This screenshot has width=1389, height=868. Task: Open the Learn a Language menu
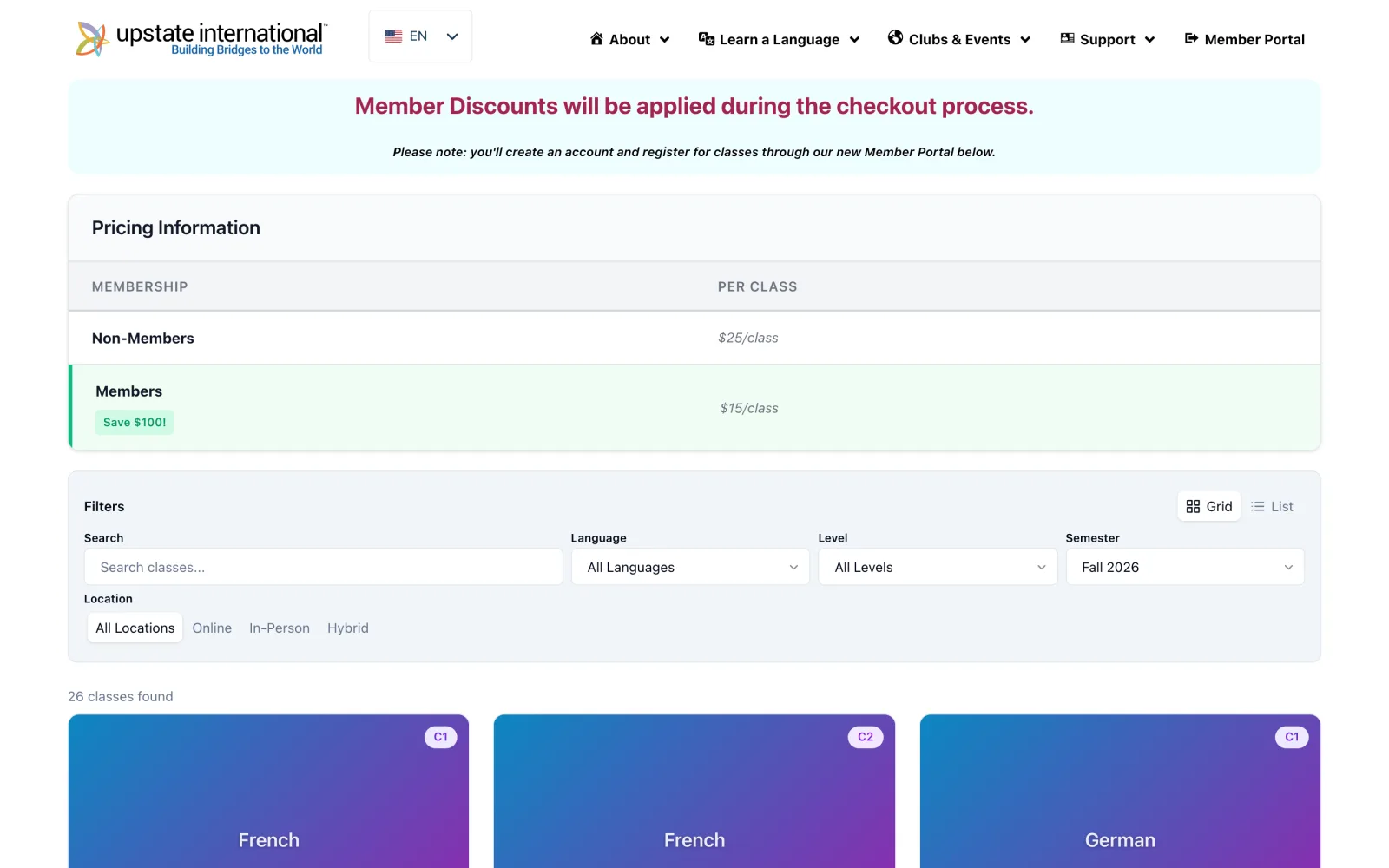point(779,39)
